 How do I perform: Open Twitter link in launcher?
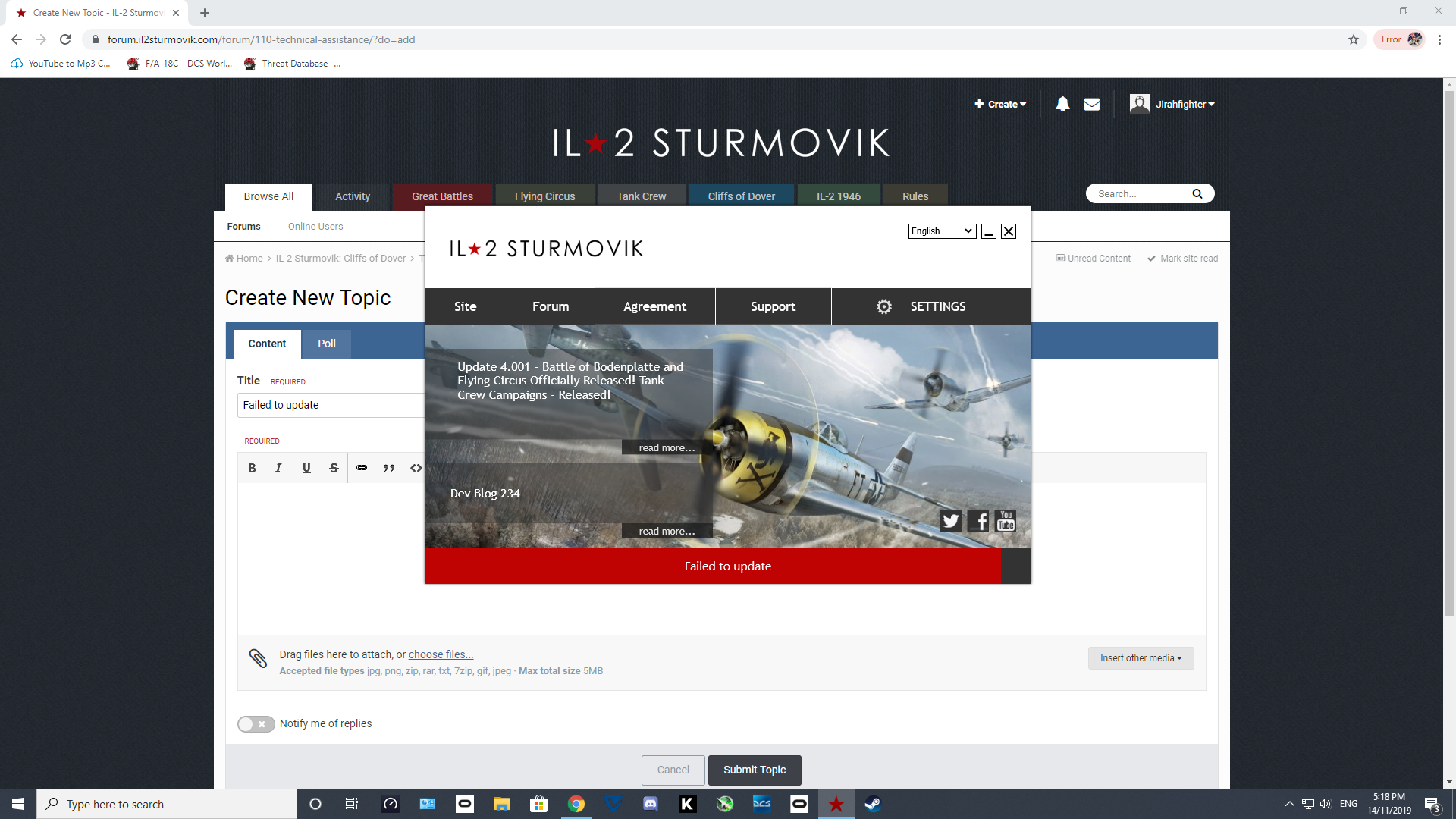(x=950, y=521)
